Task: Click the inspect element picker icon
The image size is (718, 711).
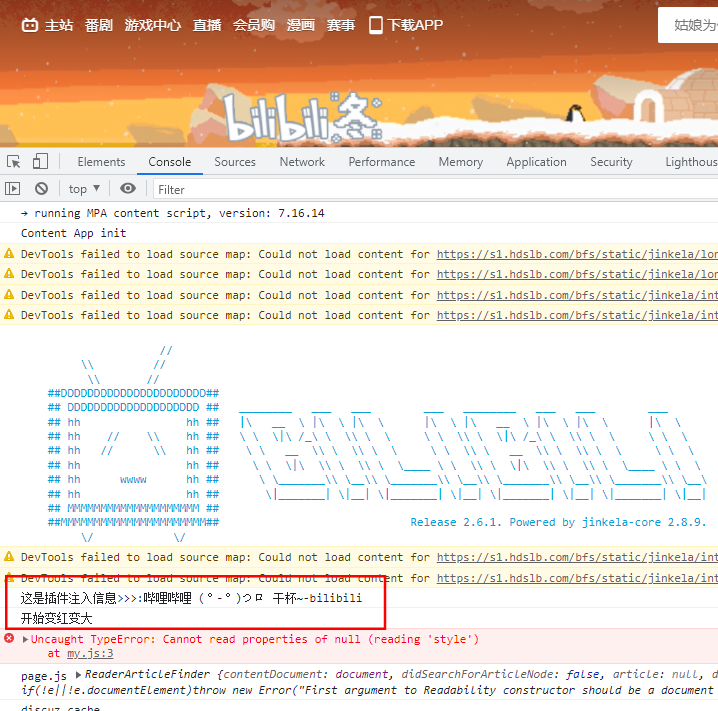Action: [14, 162]
